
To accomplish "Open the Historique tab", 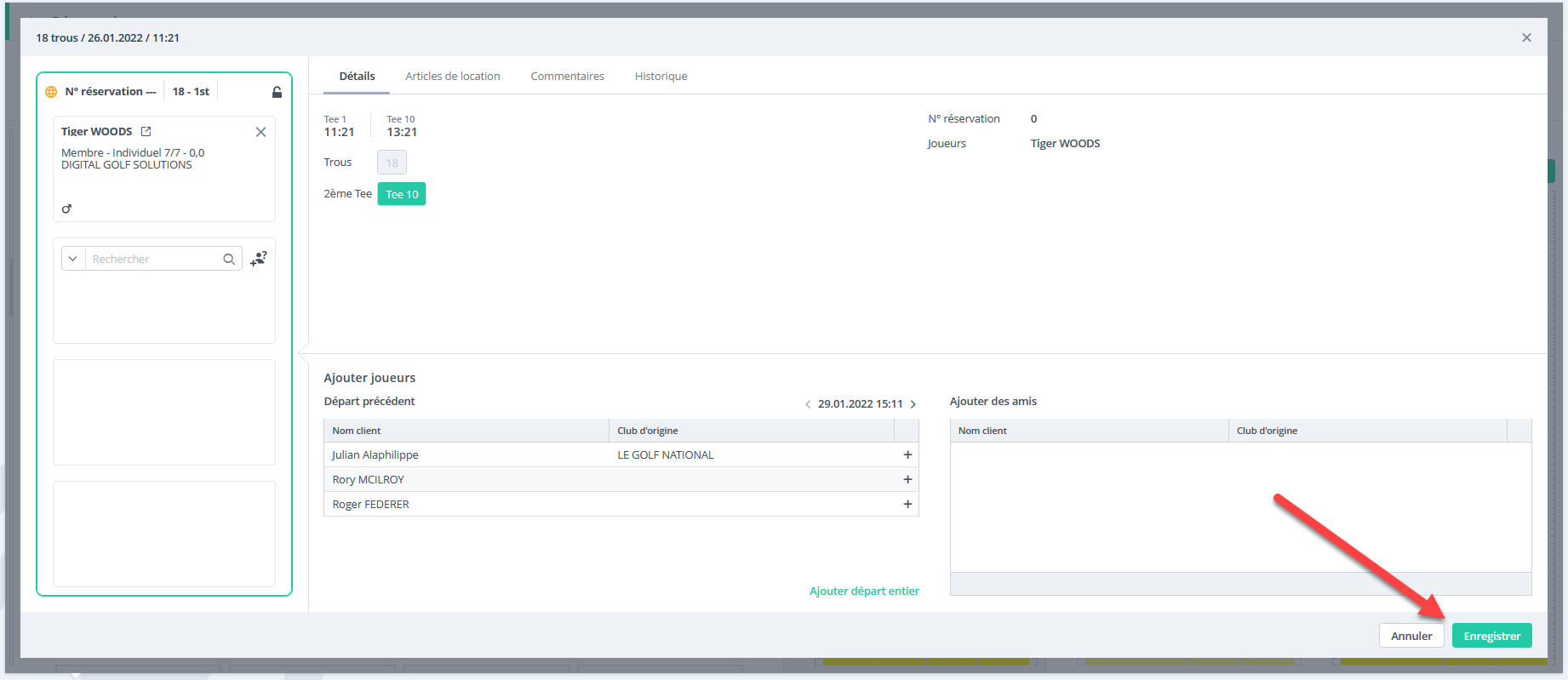I will (x=661, y=76).
